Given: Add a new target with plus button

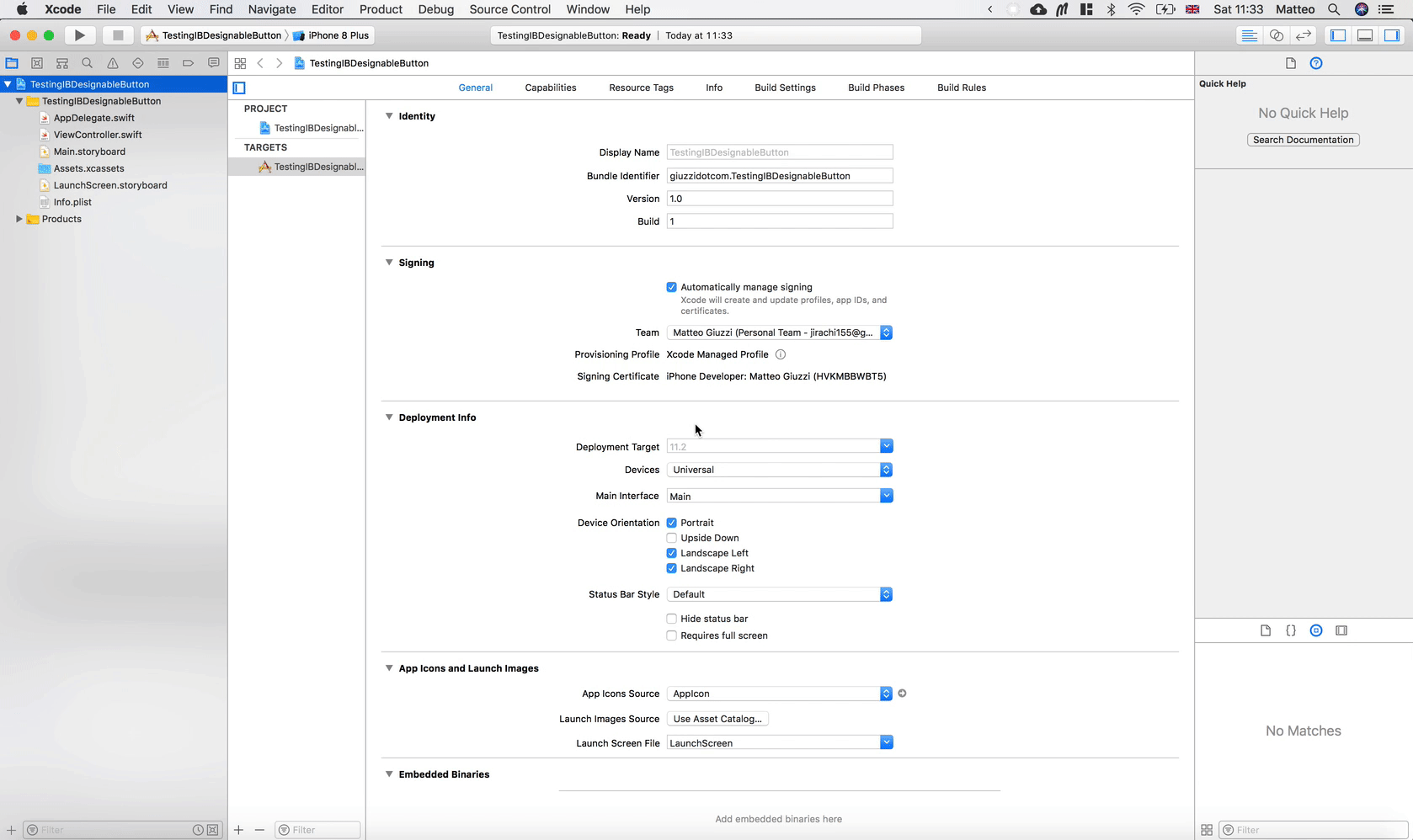Looking at the screenshot, I should 238,830.
